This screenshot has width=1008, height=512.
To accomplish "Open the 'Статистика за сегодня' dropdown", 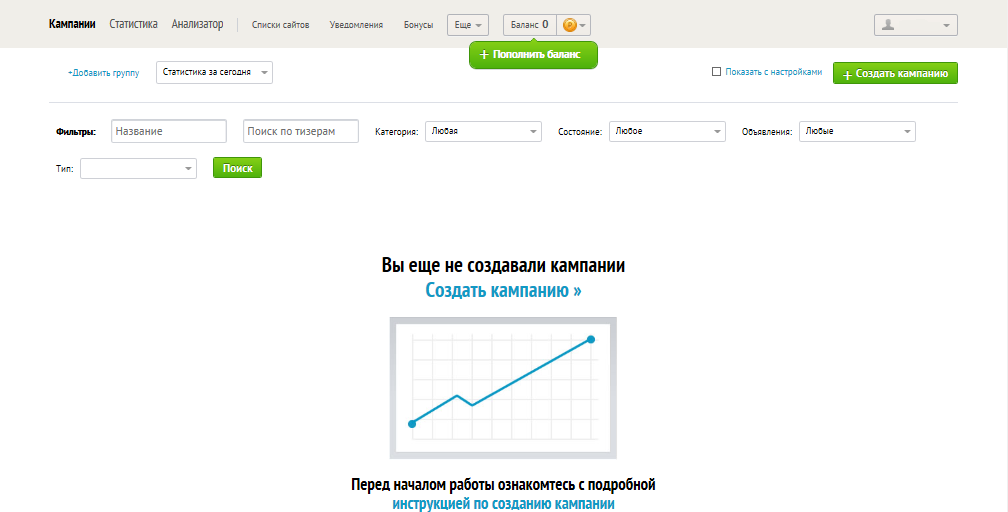I will tap(214, 73).
